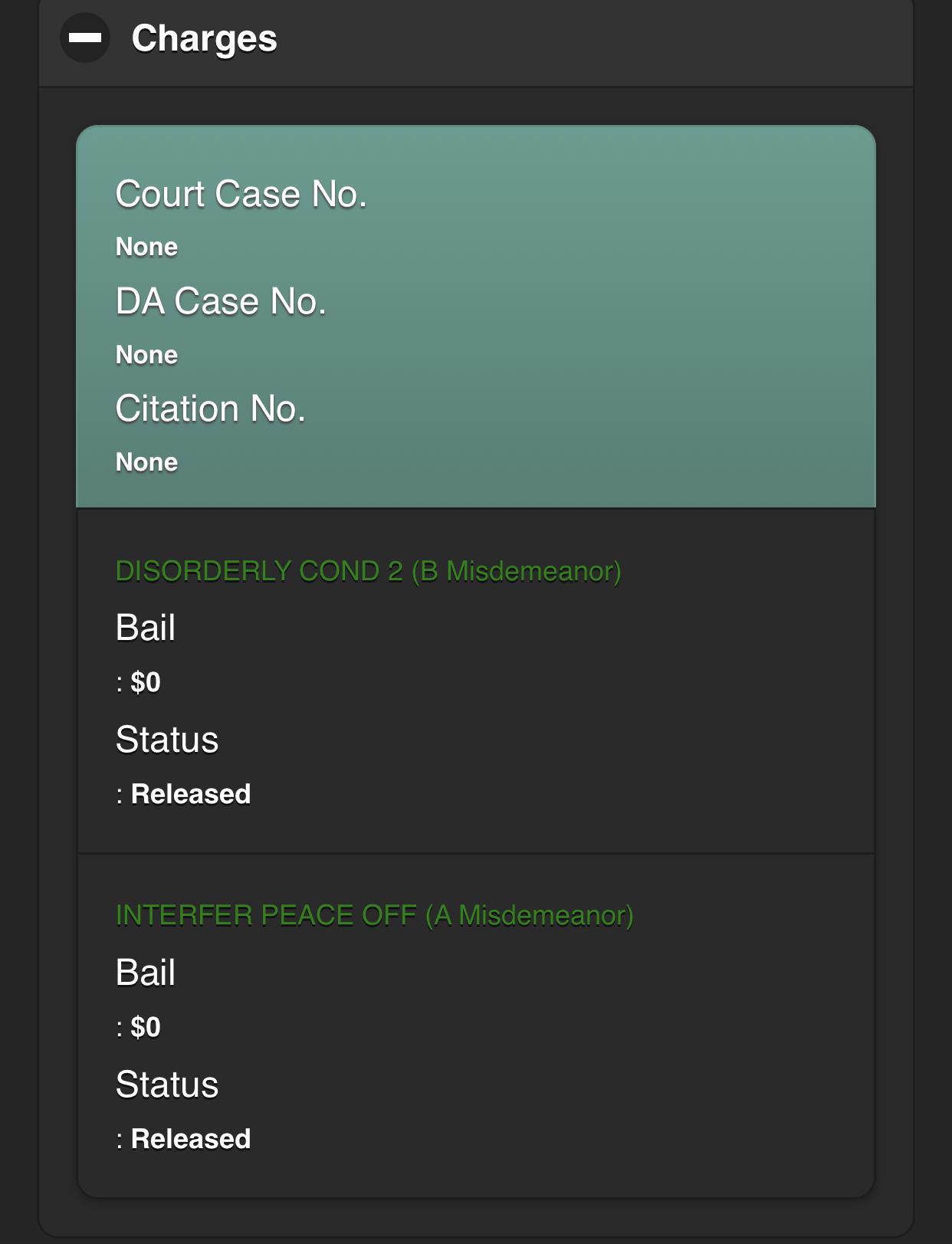Open the INTERFER PEACE OFF charge link

374,915
